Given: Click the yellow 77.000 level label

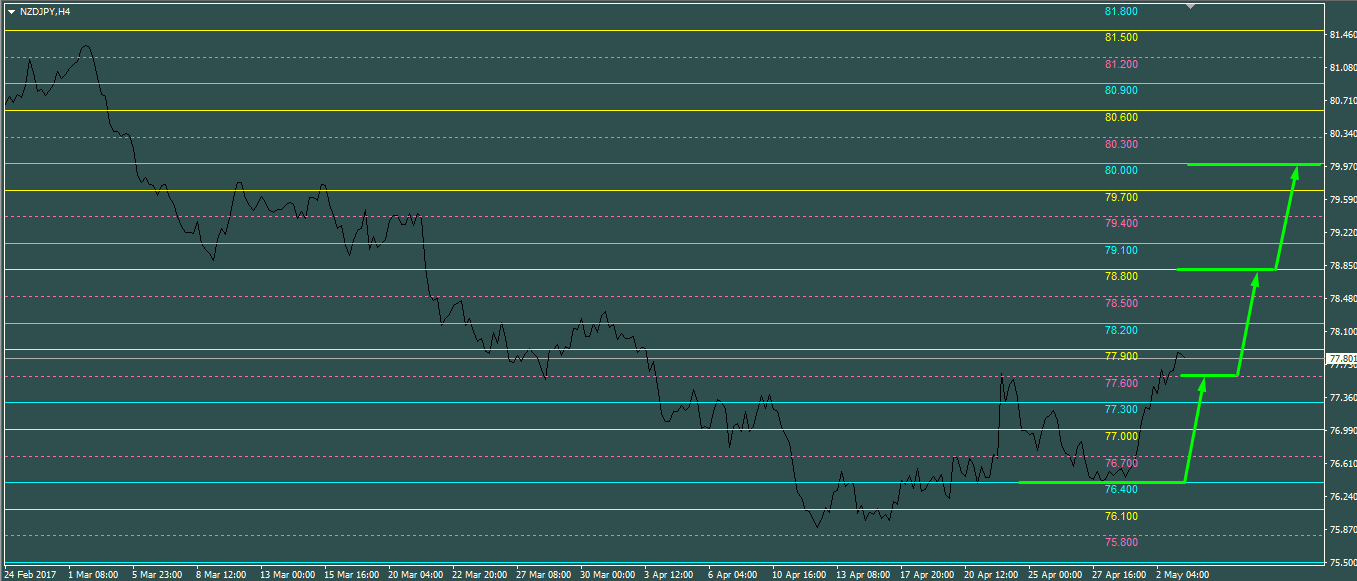Looking at the screenshot, I should [1121, 436].
